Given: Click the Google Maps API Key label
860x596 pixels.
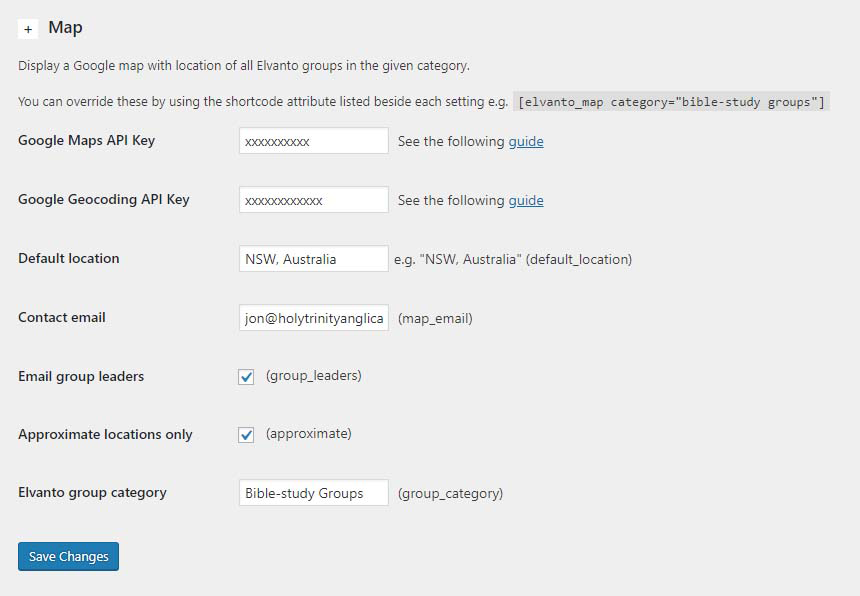Looking at the screenshot, I should (x=87, y=140).
